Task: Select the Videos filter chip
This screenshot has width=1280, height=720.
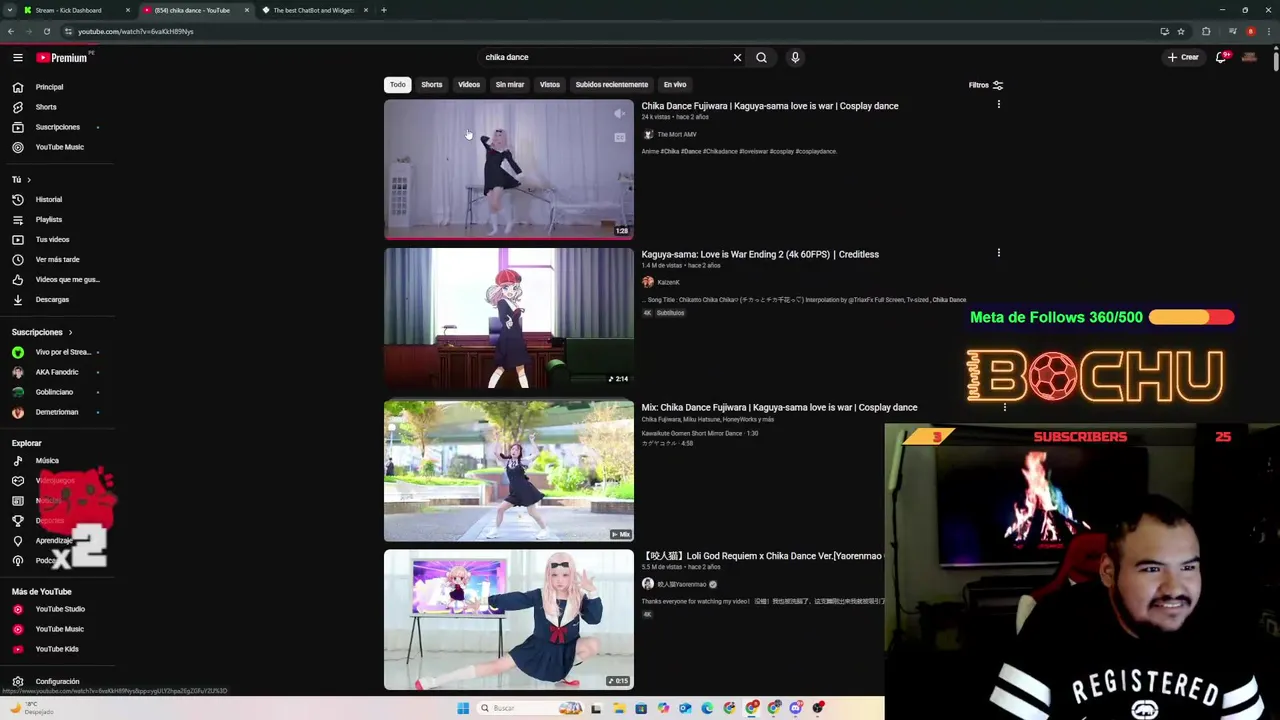Action: coord(469,85)
